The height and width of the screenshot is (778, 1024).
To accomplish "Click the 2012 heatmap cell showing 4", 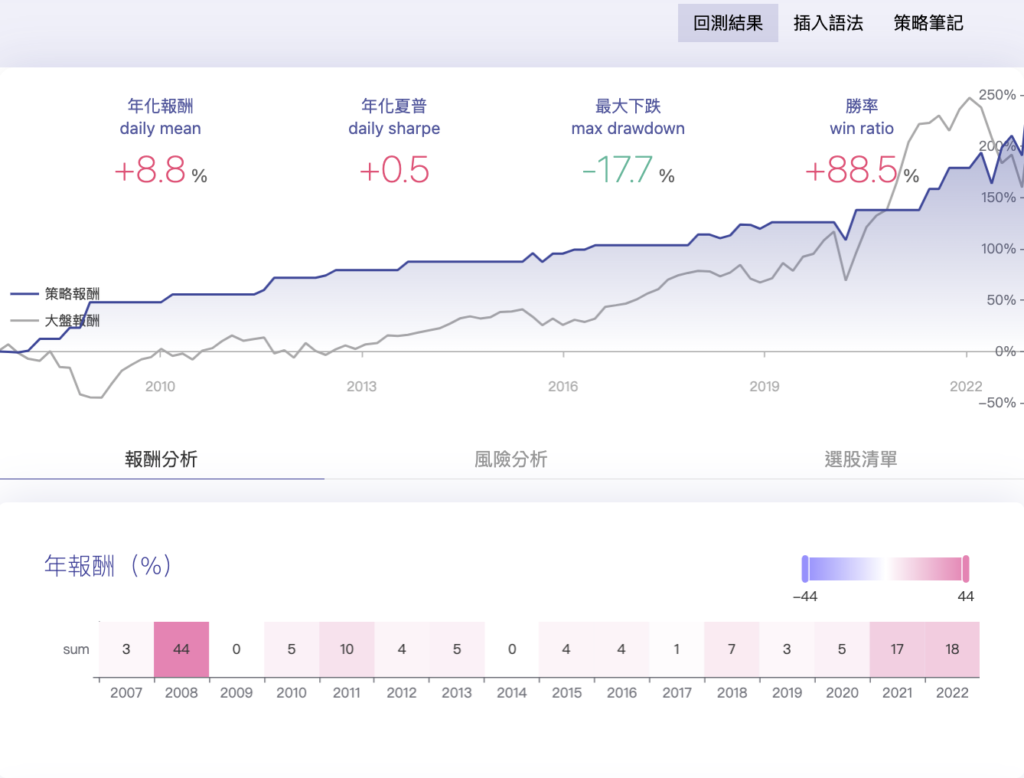I will point(402,649).
